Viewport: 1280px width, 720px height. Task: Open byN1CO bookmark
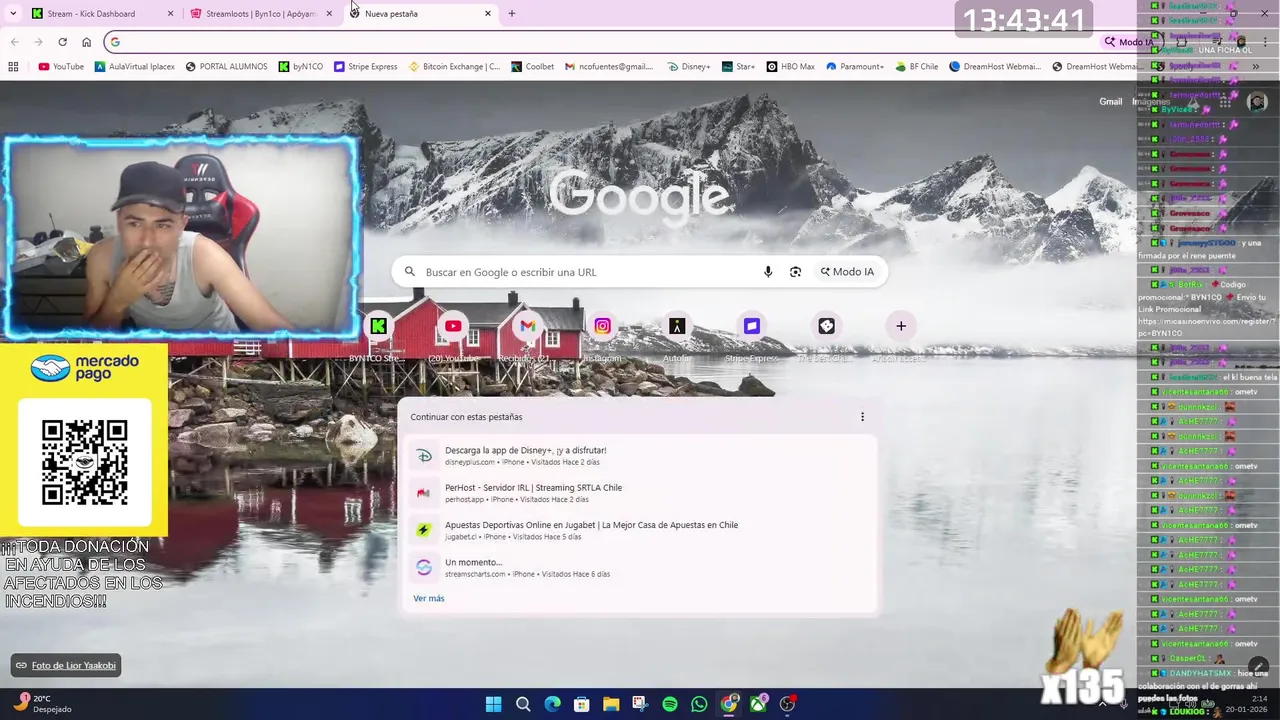[x=301, y=67]
